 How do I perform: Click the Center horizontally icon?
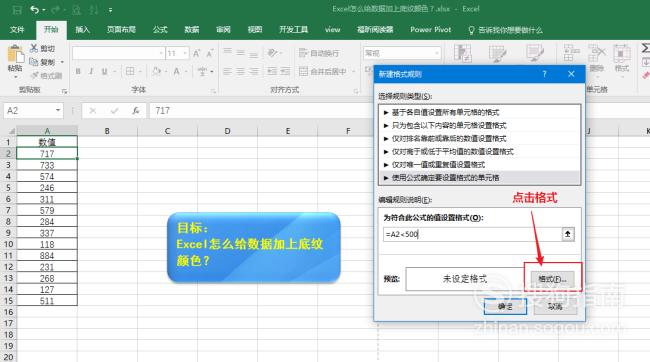pos(240,71)
